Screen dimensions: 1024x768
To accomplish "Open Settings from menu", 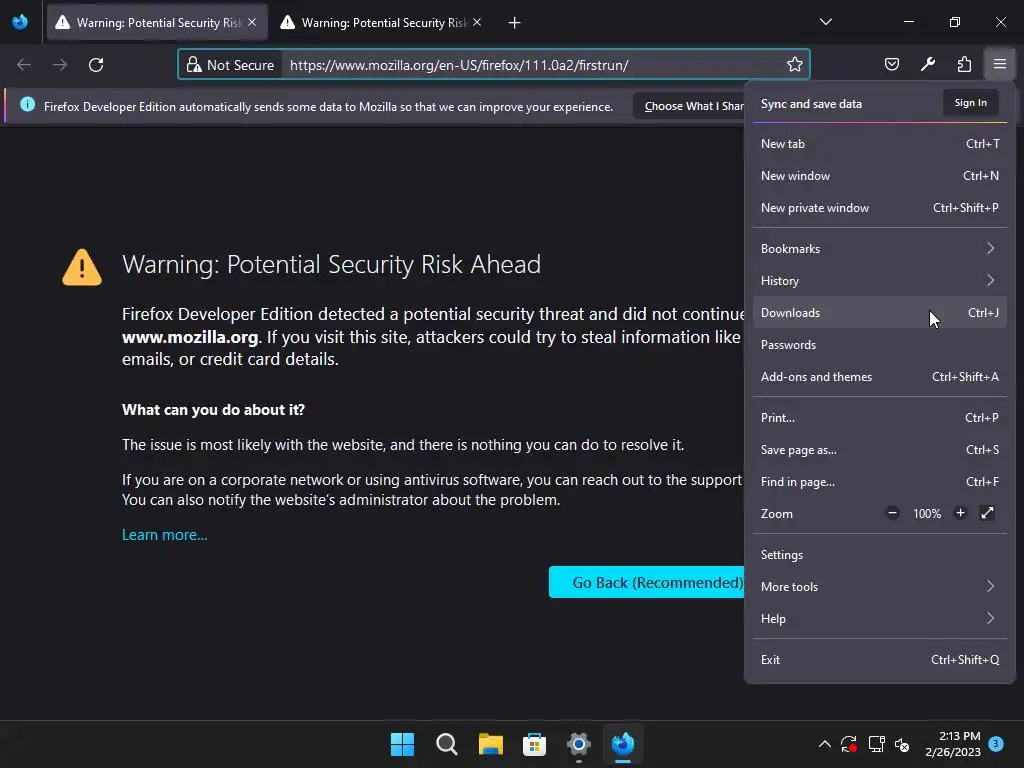I will click(880, 555).
